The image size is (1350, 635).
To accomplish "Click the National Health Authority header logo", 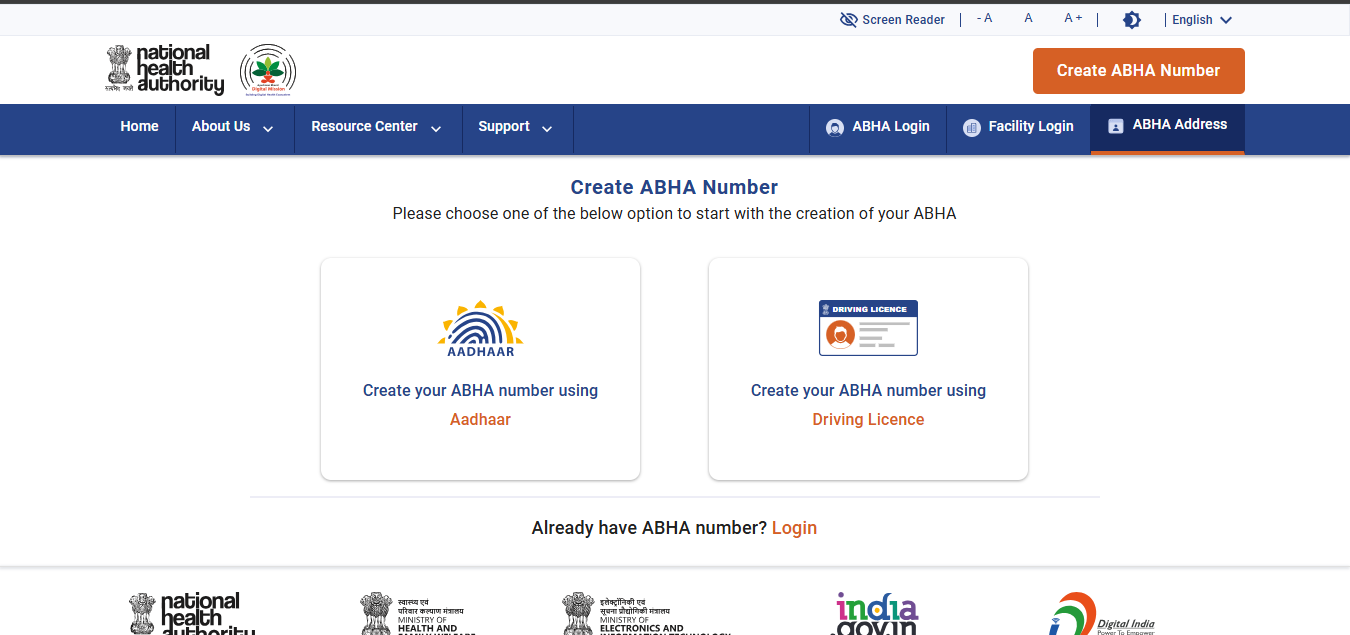I will pos(164,69).
